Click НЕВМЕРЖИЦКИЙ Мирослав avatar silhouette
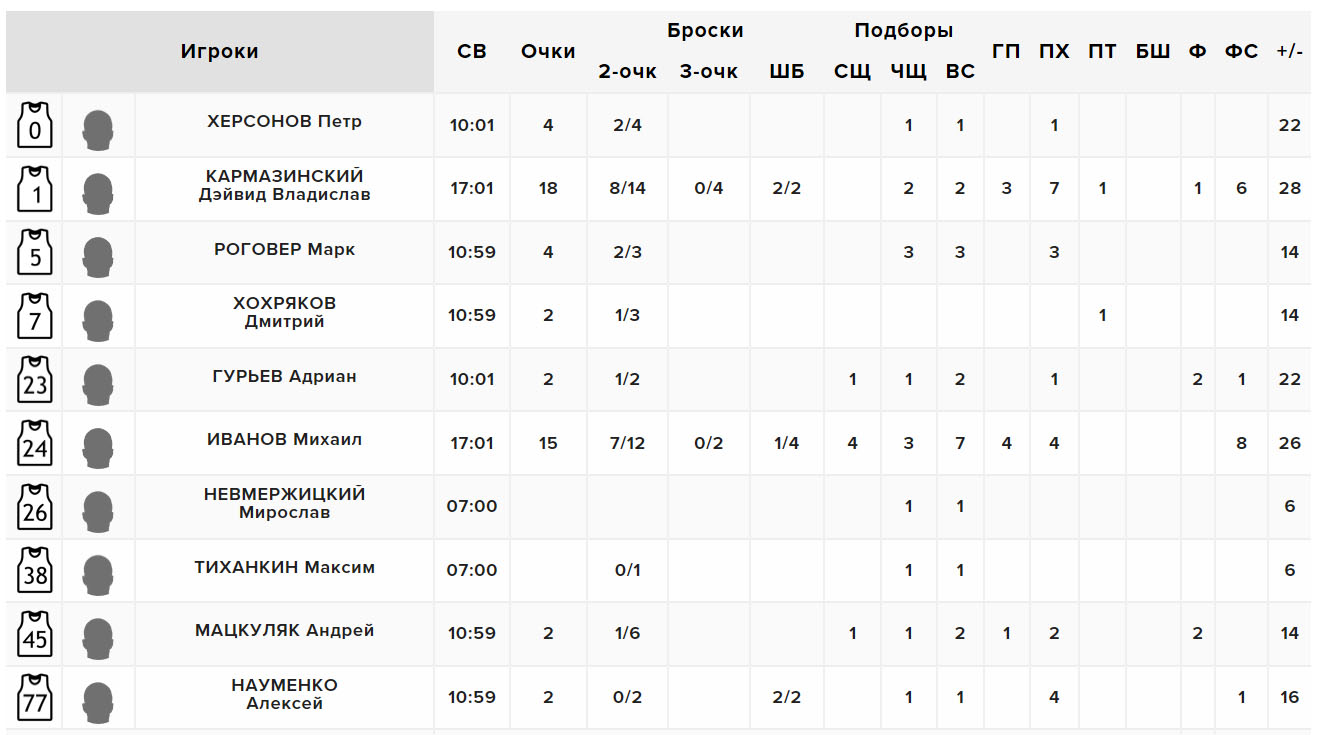Image resolution: width=1323 pixels, height=735 pixels. (98, 507)
